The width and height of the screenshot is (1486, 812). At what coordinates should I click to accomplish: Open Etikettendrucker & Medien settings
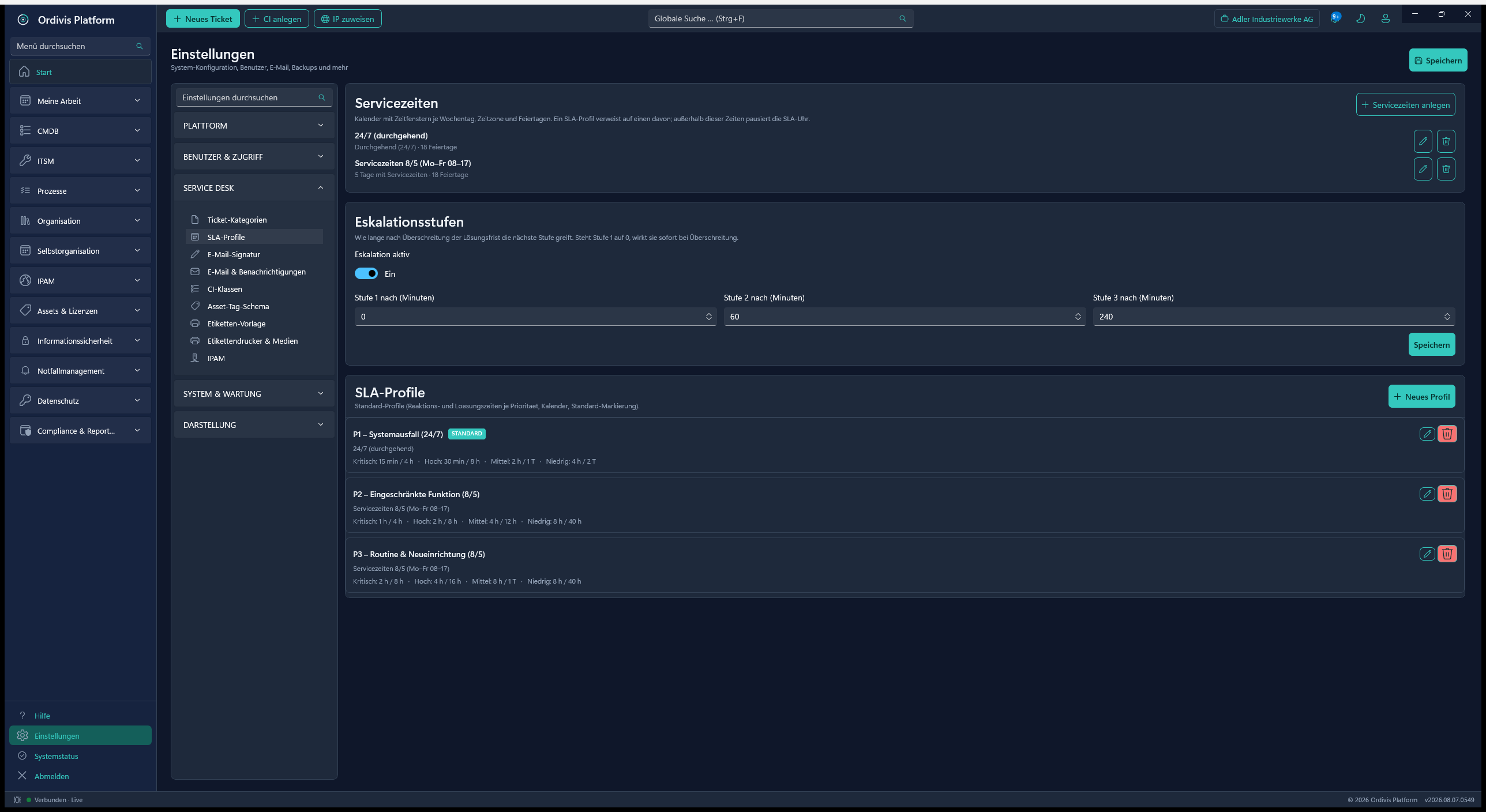[254, 341]
